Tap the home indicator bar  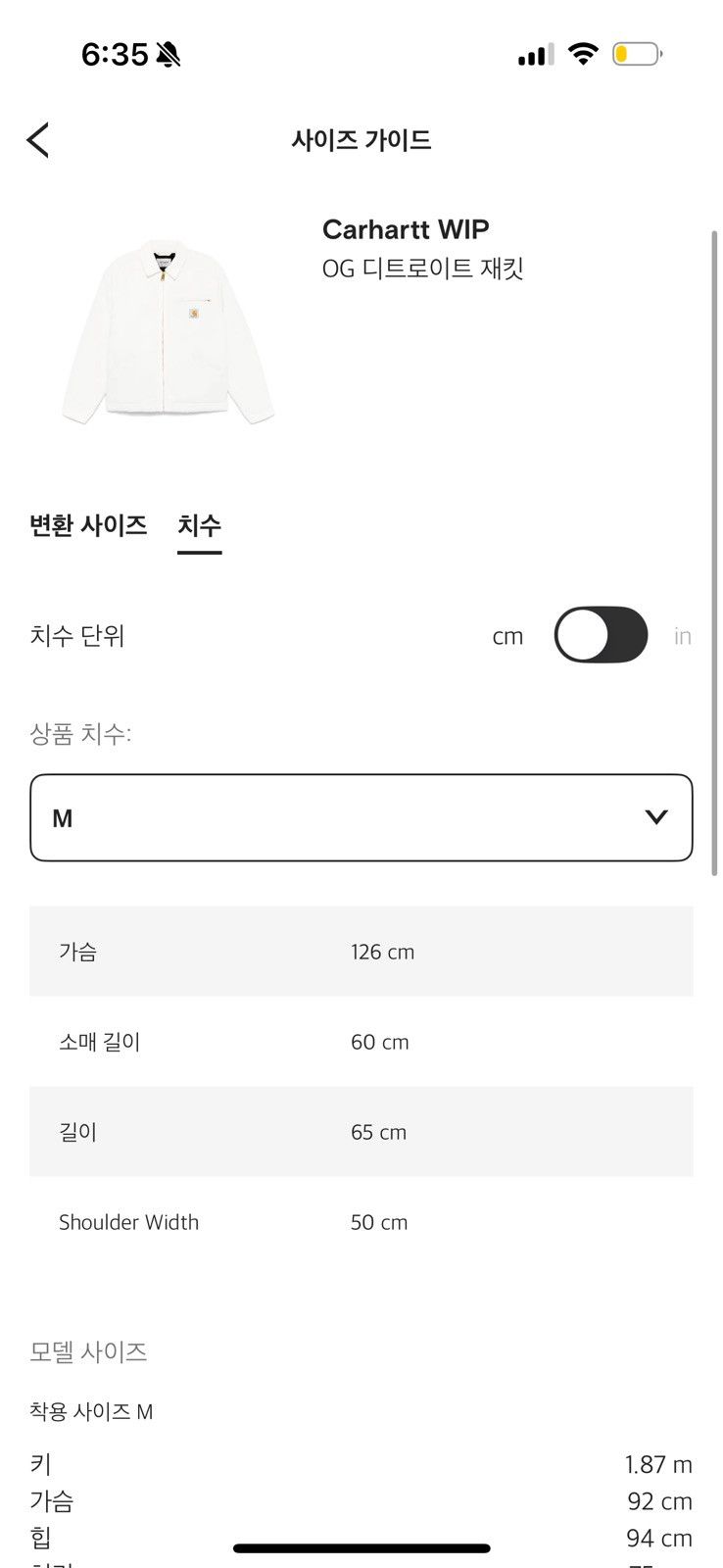(361, 1548)
